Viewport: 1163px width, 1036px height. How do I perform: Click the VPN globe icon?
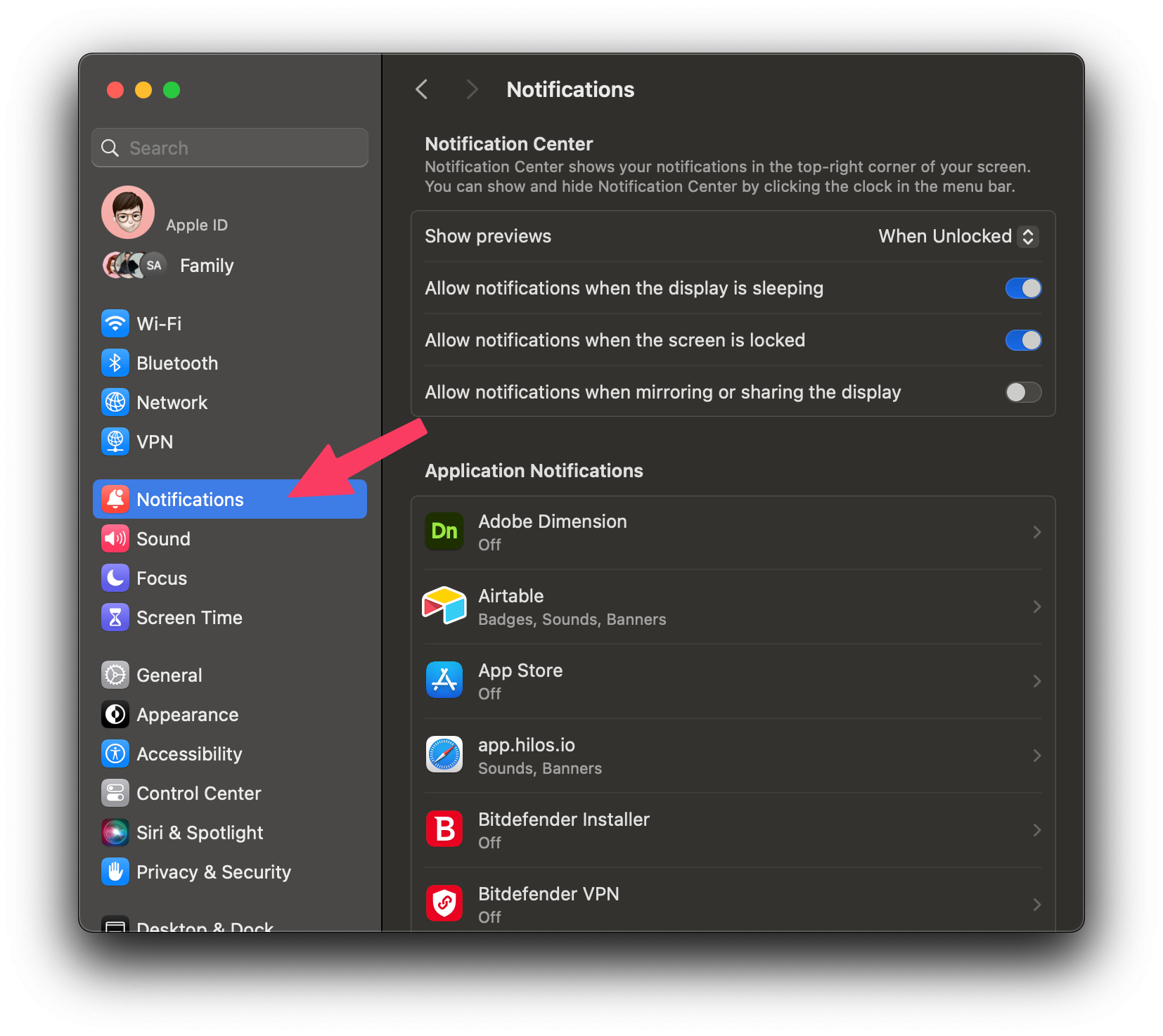[x=115, y=441]
